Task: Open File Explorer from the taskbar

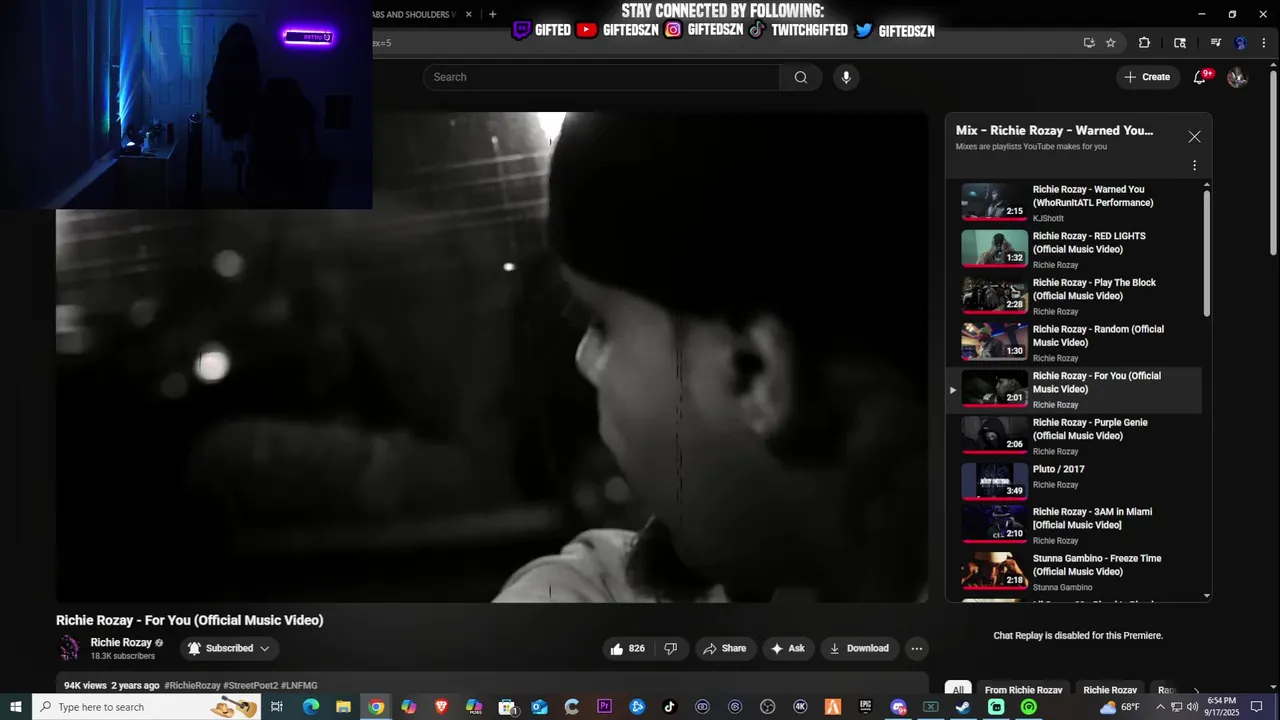Action: (343, 707)
